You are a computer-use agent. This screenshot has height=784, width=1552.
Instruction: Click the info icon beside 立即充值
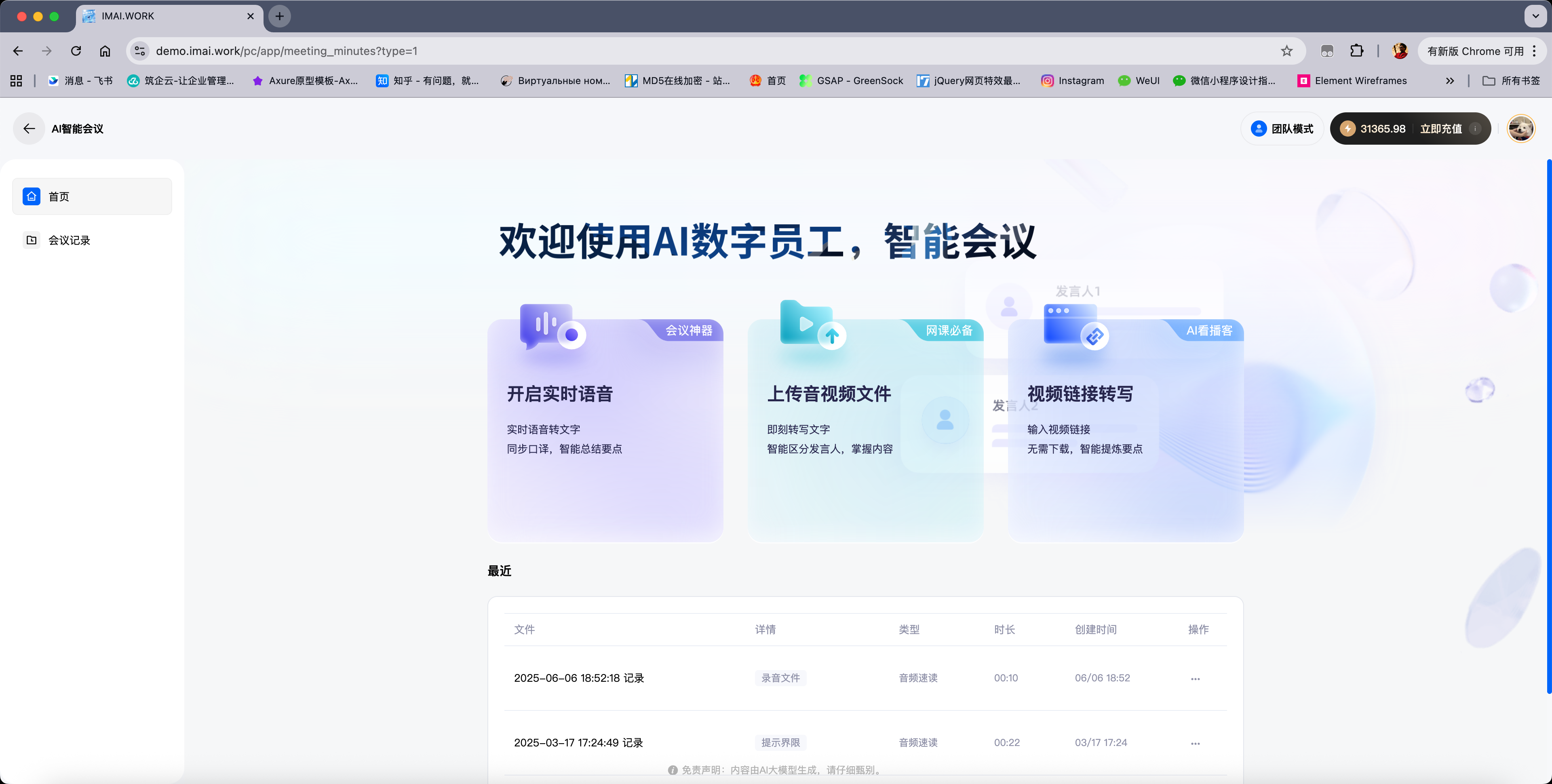click(x=1476, y=129)
